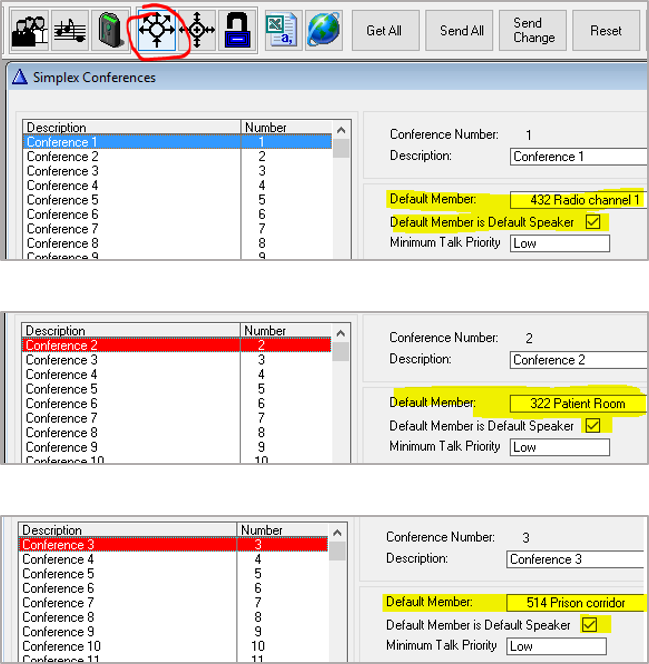The height and width of the screenshot is (664, 649).
Task: Click the Send All button
Action: coord(459,30)
